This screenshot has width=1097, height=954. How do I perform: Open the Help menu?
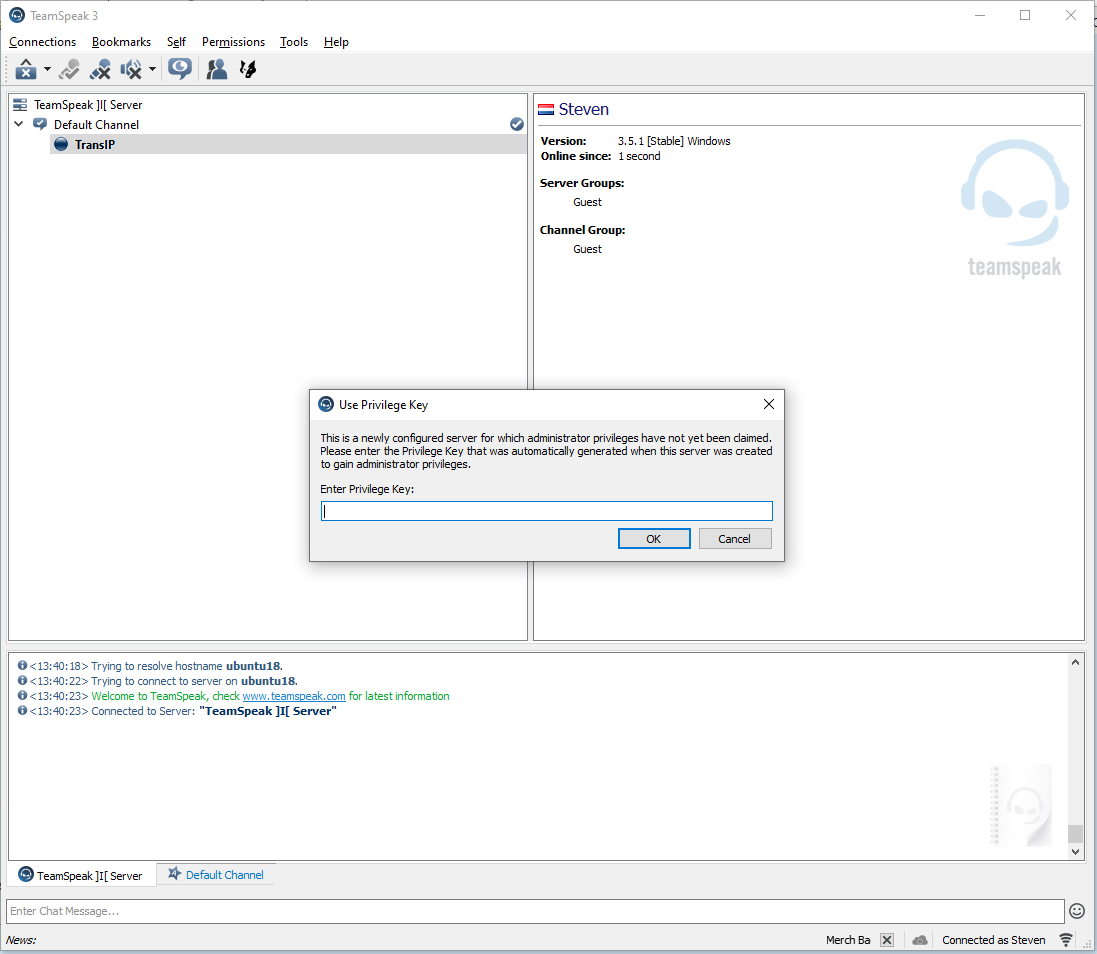pos(336,42)
